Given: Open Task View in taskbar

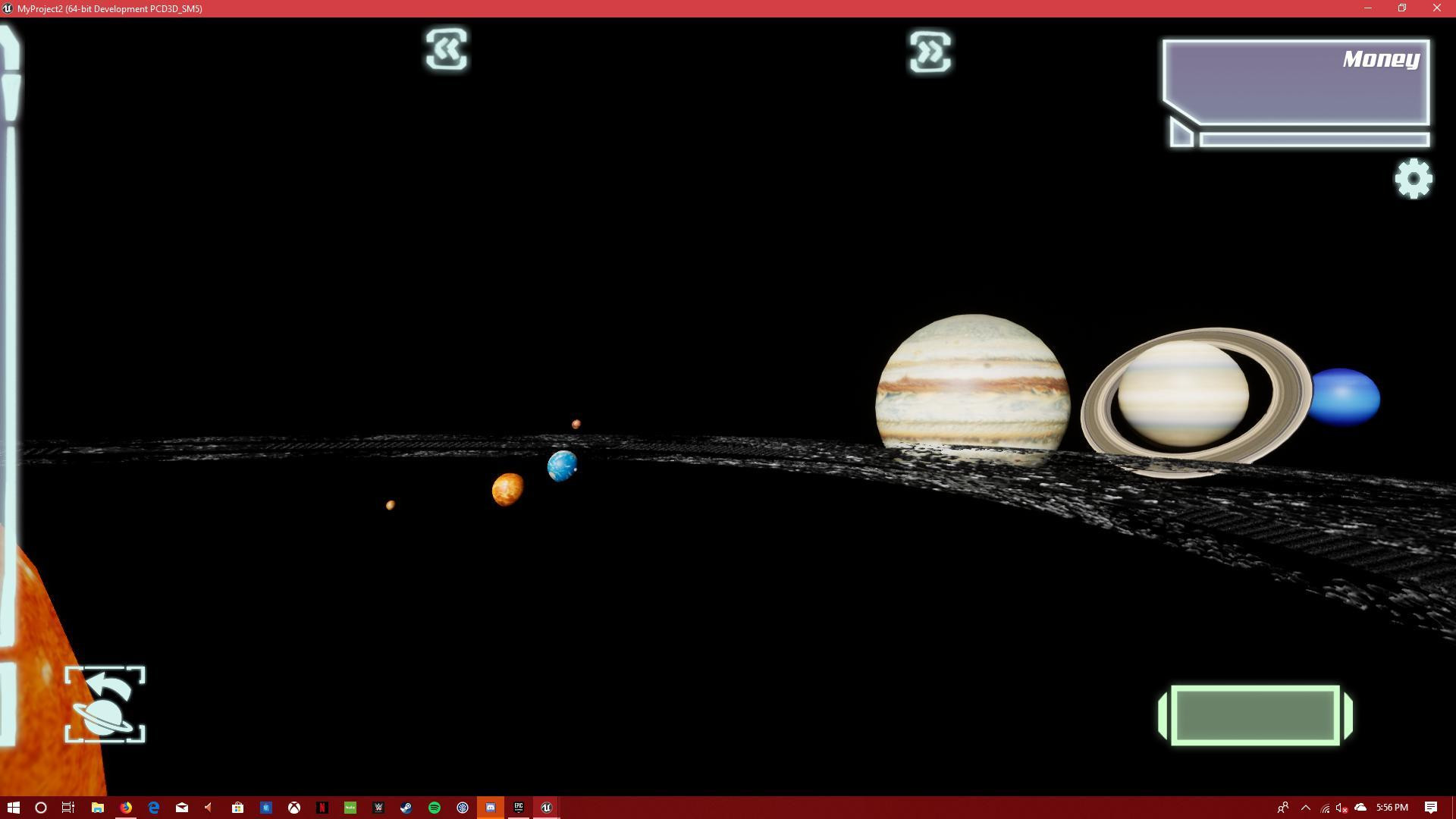Looking at the screenshot, I should [x=68, y=808].
